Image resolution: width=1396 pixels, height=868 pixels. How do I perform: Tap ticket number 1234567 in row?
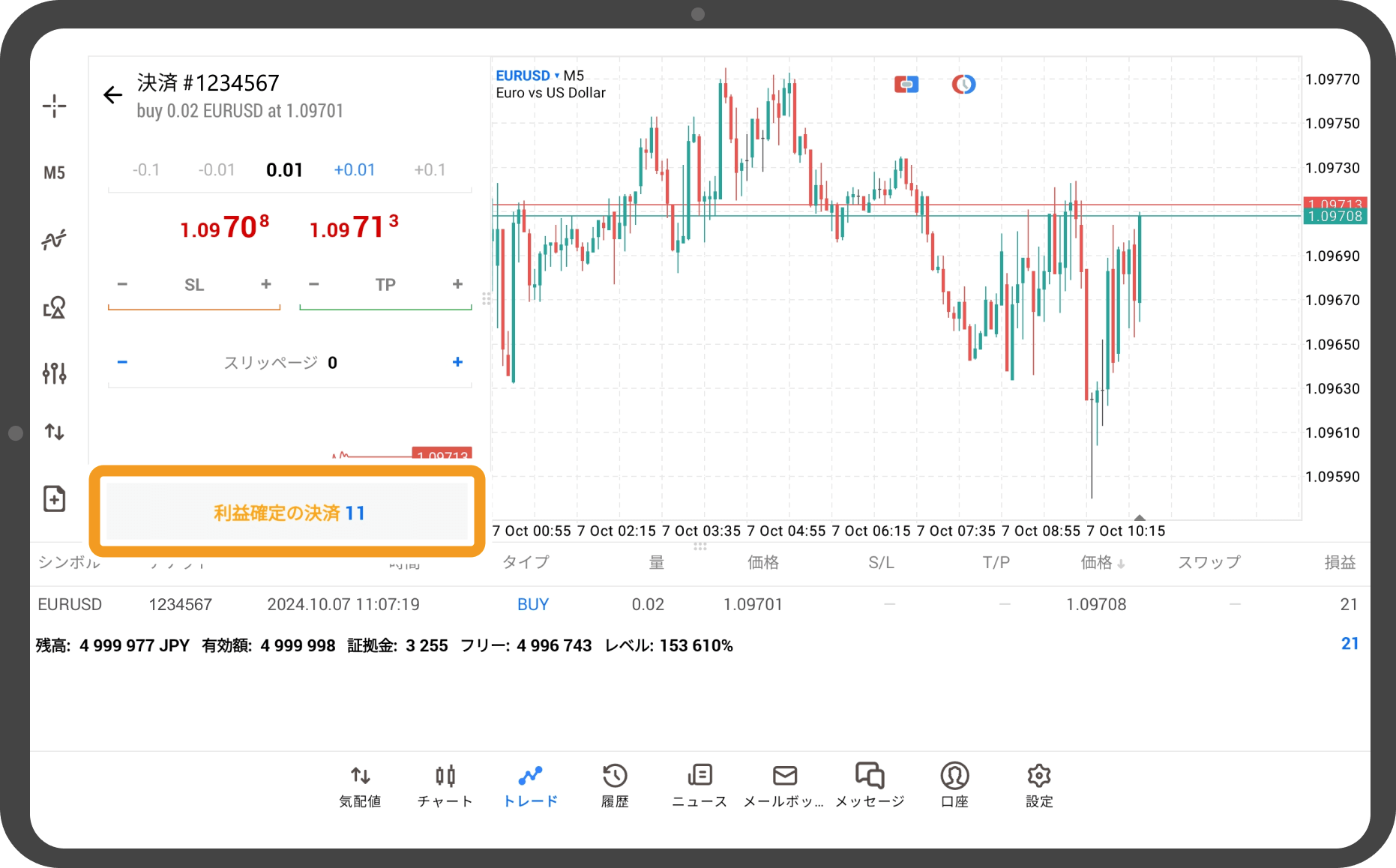coord(180,604)
